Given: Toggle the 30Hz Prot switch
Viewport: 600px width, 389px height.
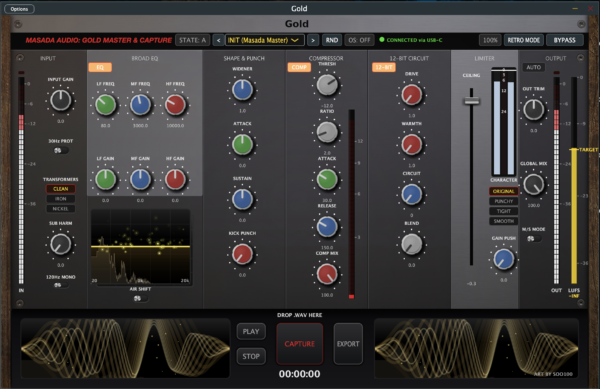Looking at the screenshot, I should tap(60, 150).
